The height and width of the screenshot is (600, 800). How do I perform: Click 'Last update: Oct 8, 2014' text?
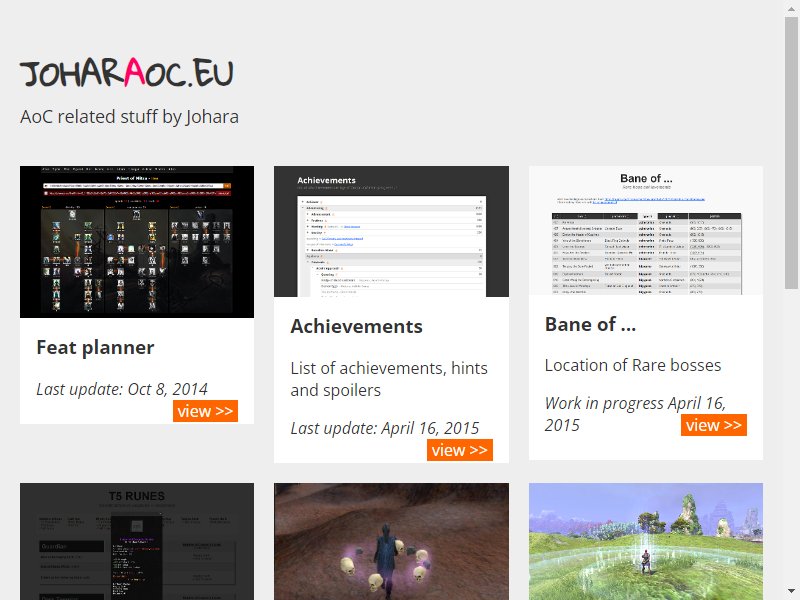tap(122, 389)
